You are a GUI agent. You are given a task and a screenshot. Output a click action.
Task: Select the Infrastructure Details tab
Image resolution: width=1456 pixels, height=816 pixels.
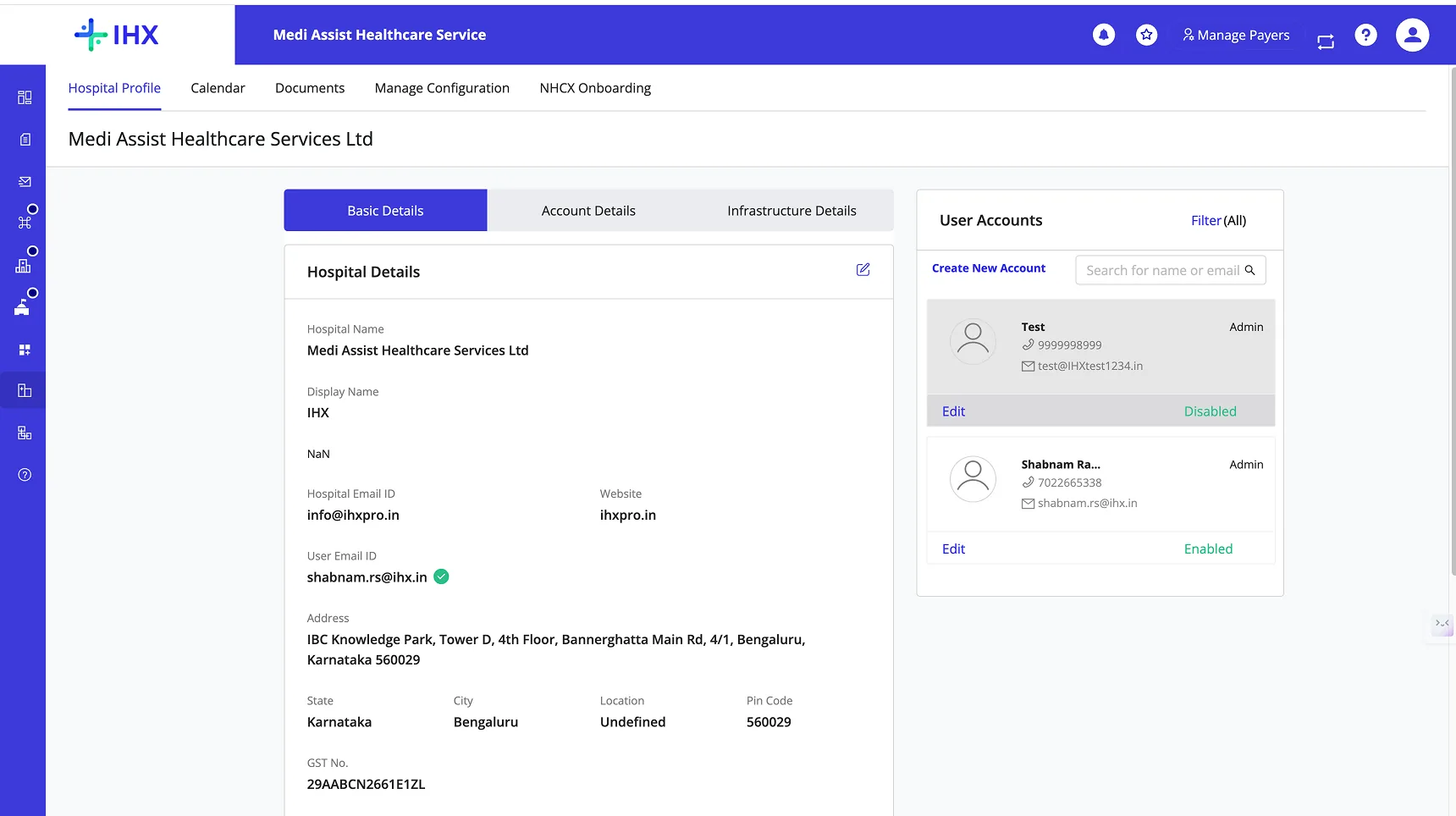point(791,211)
